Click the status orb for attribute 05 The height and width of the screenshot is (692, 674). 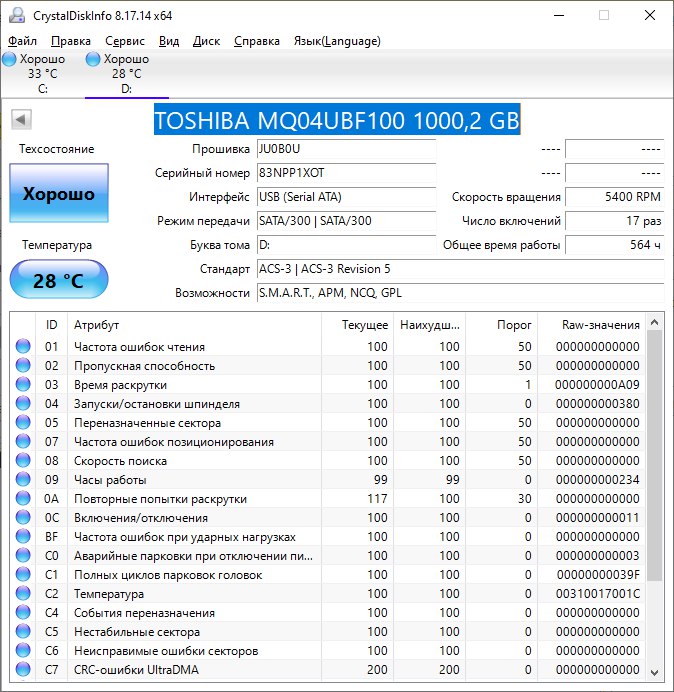23,422
